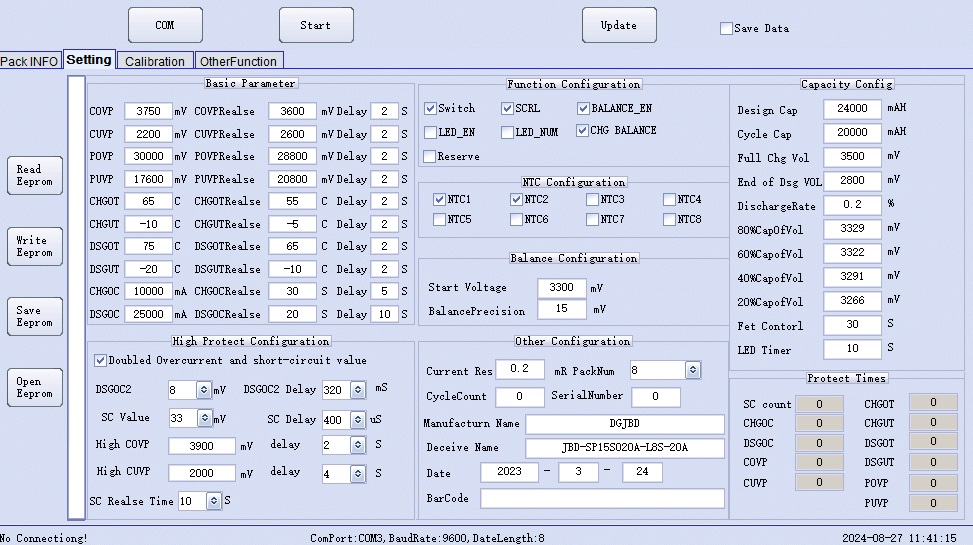Enable NTC4 sensor checkbox

pos(669,199)
